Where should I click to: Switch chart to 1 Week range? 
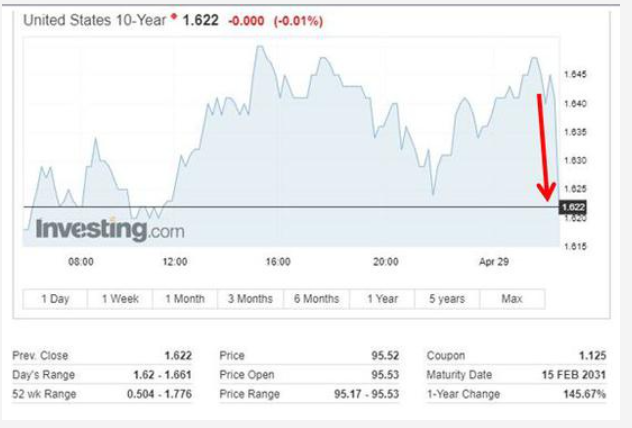pyautogui.click(x=120, y=299)
